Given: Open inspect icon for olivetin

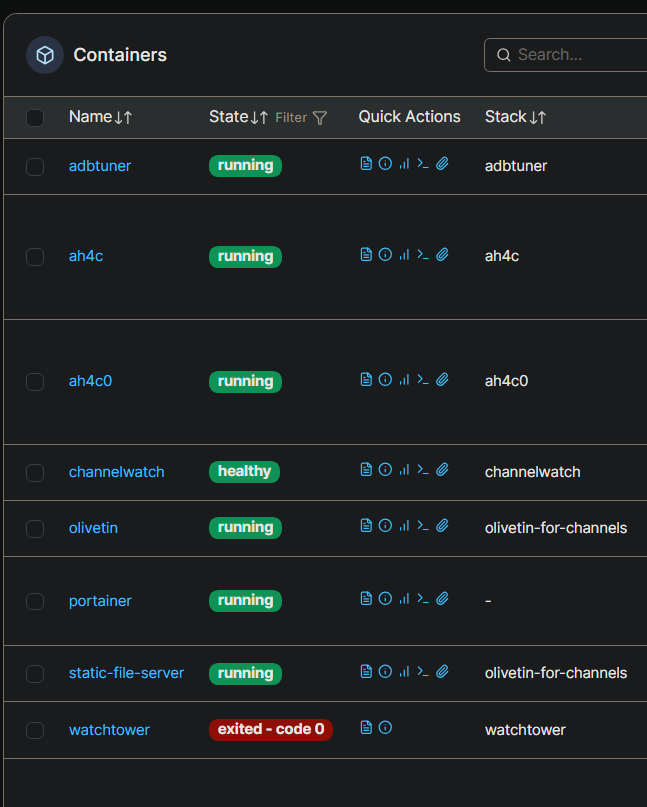Looking at the screenshot, I should point(385,525).
